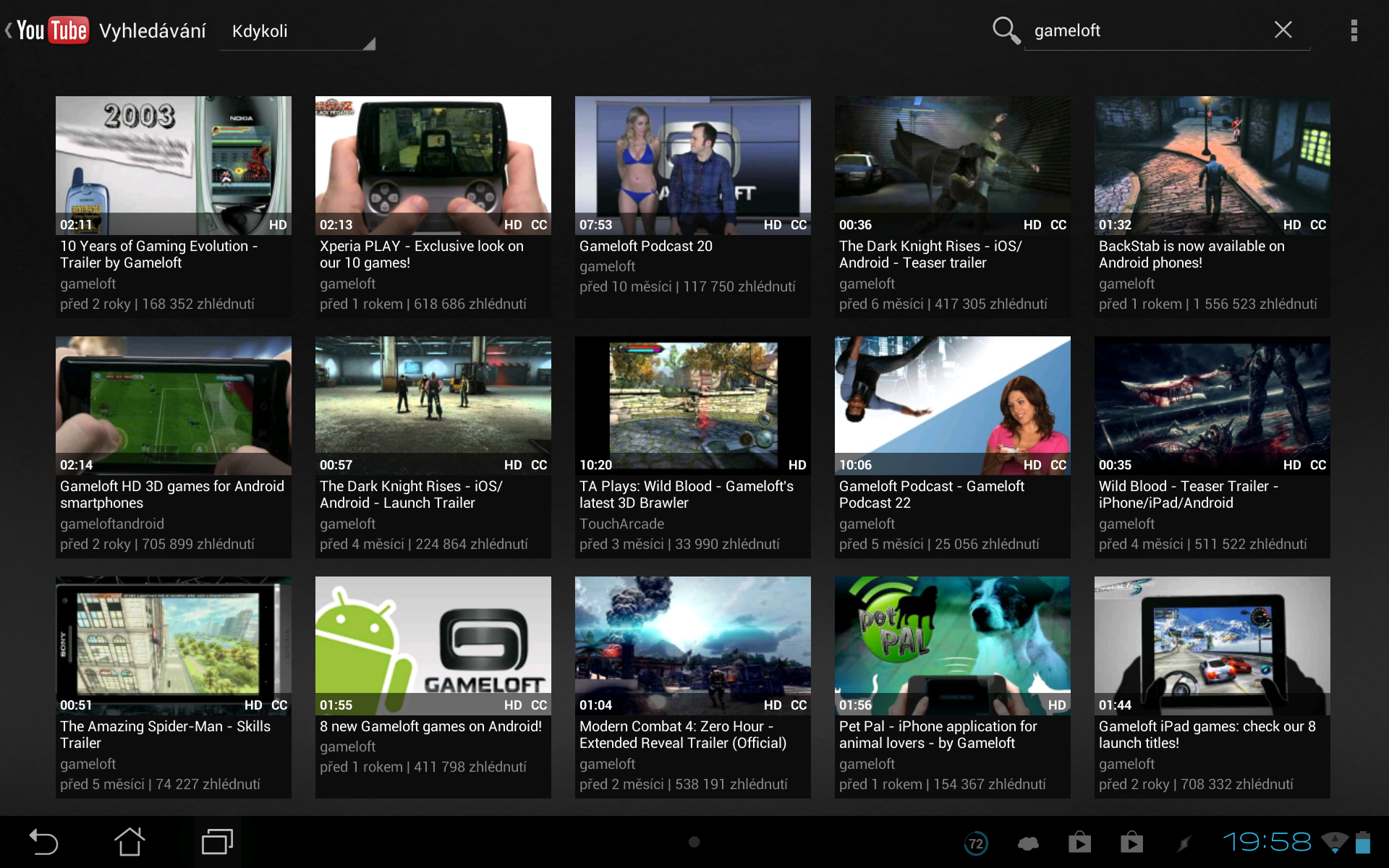Play Dark Knight Rises Teaser trailer thumbnail
This screenshot has height=868, width=1389.
pyautogui.click(x=953, y=165)
